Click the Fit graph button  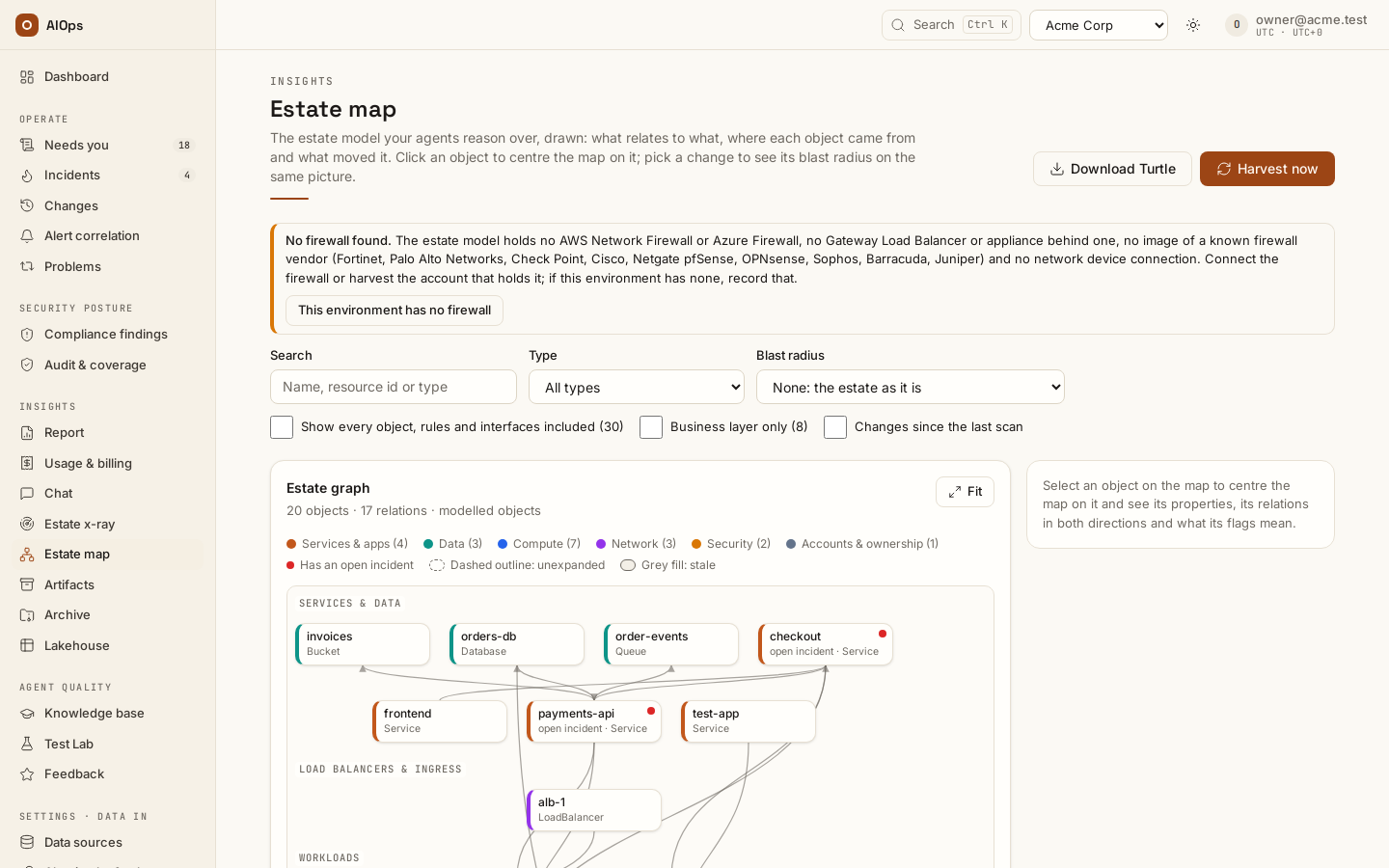(965, 492)
